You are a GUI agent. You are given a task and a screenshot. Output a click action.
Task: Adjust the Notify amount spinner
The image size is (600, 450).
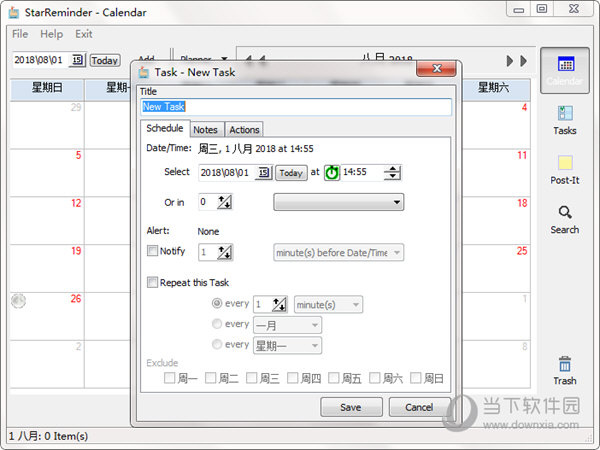[224, 252]
